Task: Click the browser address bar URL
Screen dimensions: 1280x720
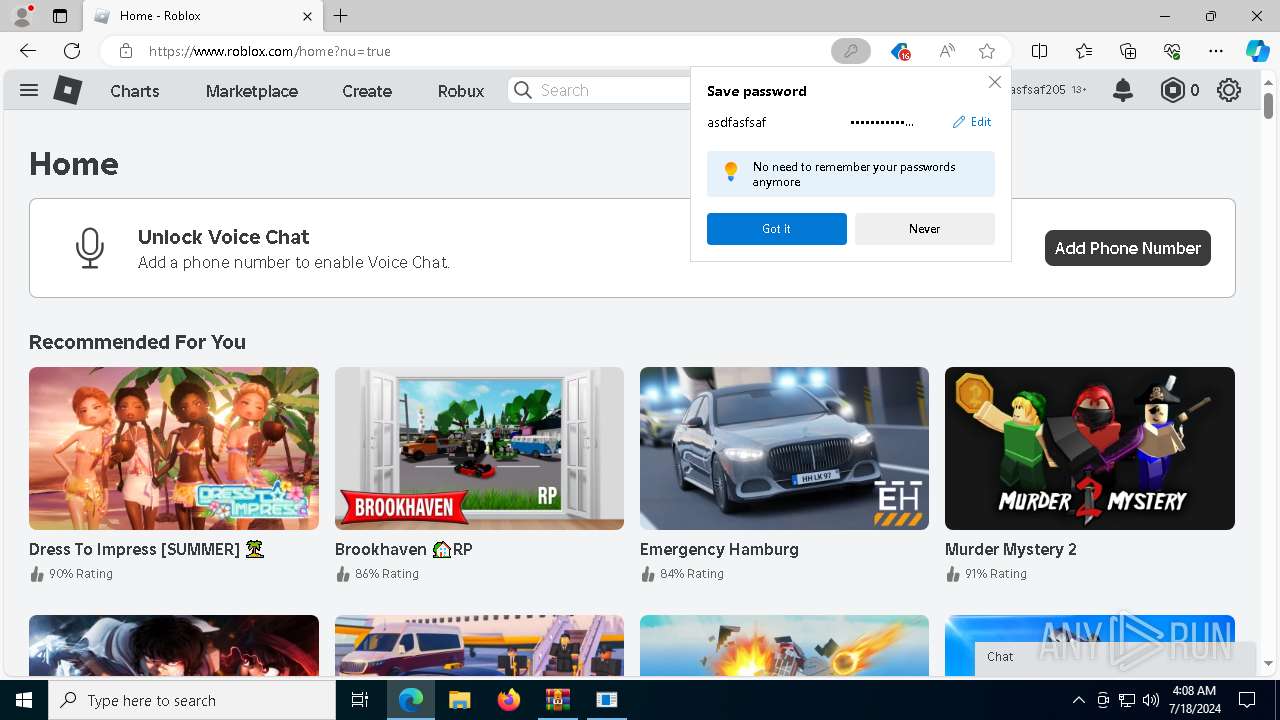Action: coord(270,51)
